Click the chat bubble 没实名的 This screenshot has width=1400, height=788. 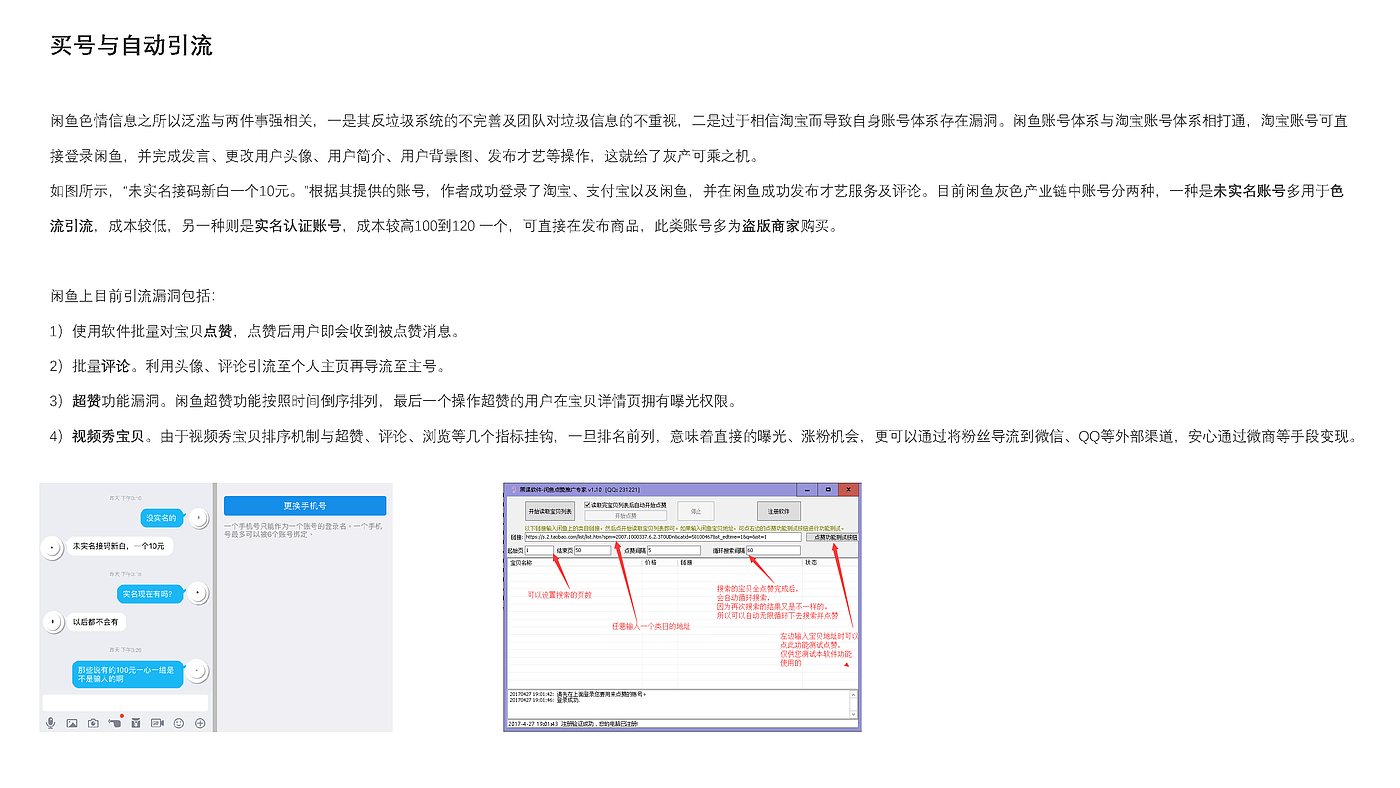tap(161, 517)
